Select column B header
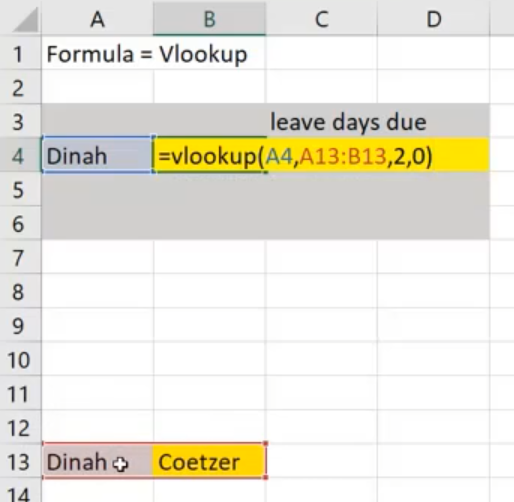514x502 pixels. pyautogui.click(x=209, y=18)
